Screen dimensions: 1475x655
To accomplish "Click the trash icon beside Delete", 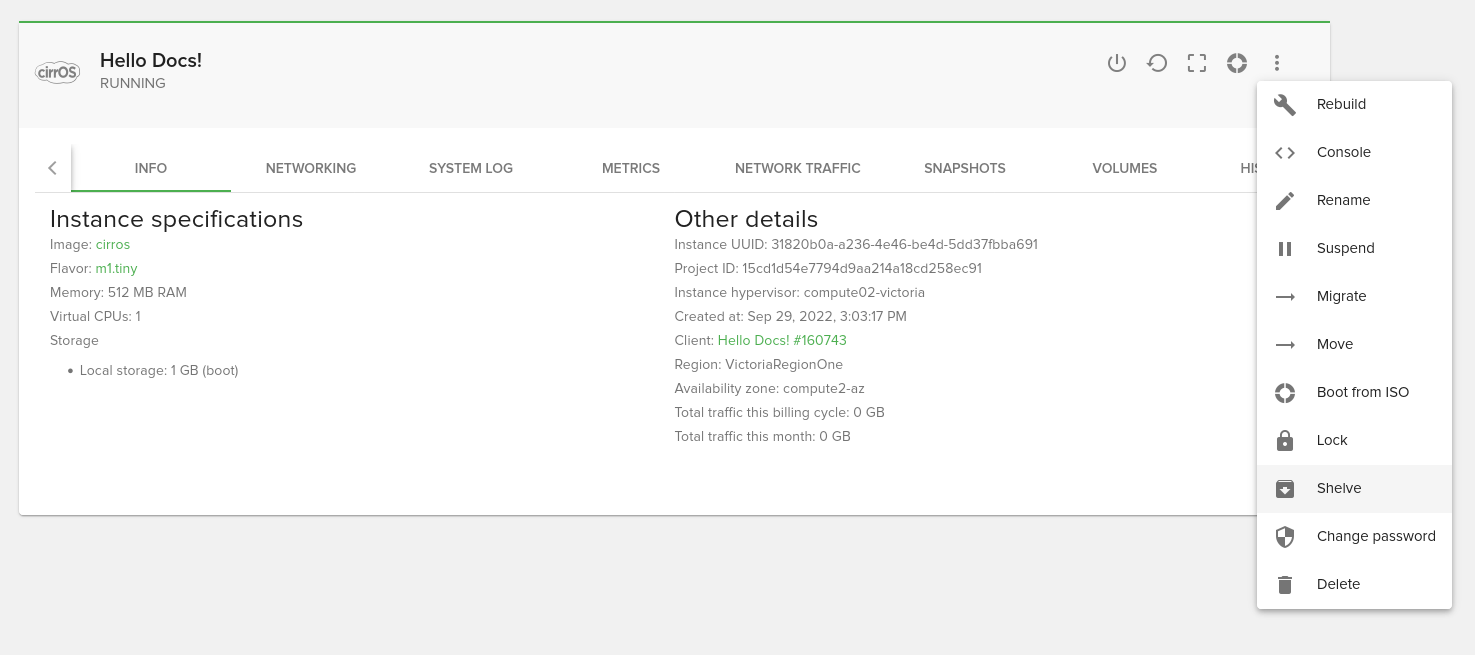I will 1285,584.
